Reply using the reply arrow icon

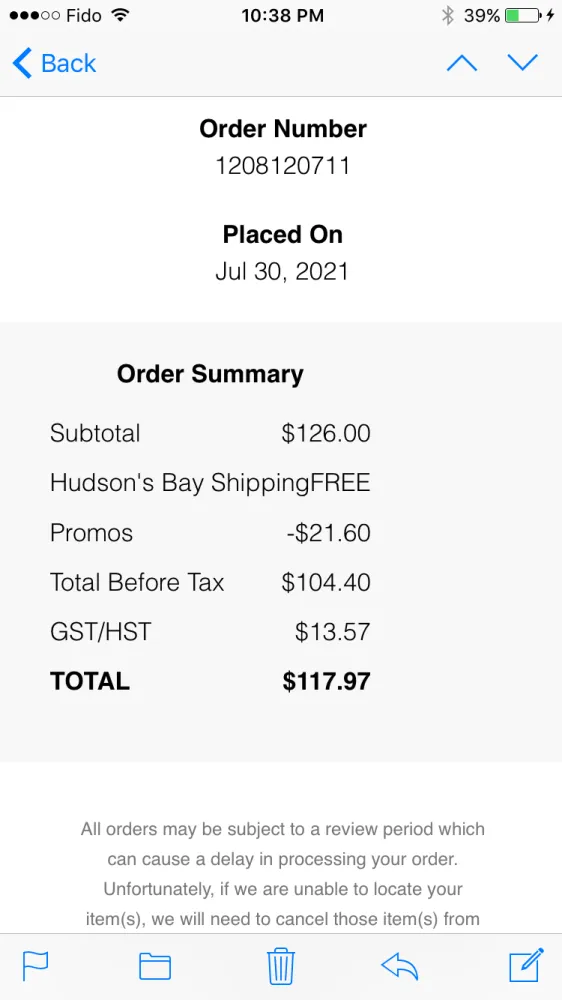point(399,966)
